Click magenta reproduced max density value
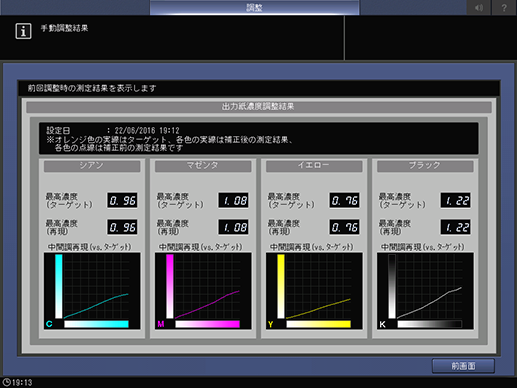Image resolution: width=517 pixels, height=388 pixels. [233, 227]
